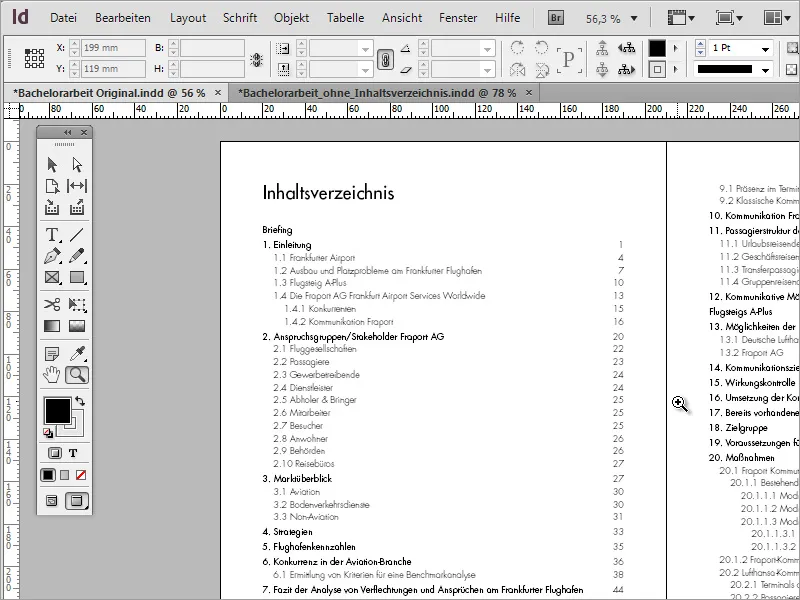Switch to Bachelorarbeit_ohne_Inhaltsverzeichnis.indd tab
The width and height of the screenshot is (800, 600).
[377, 93]
